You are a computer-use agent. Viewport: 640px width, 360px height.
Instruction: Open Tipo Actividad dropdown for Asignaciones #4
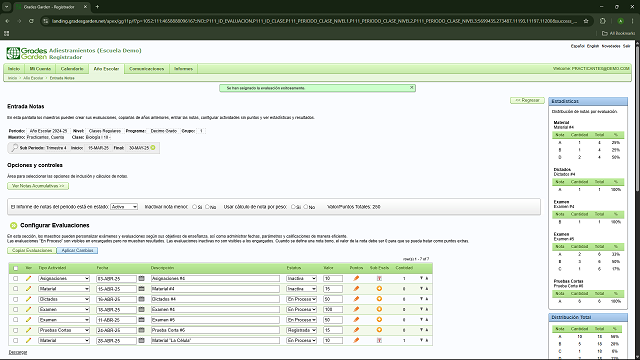pyautogui.click(x=64, y=278)
